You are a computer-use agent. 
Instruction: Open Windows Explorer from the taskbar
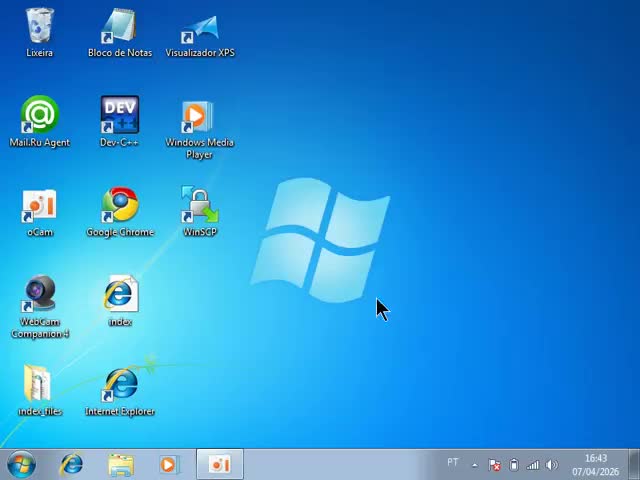point(120,464)
